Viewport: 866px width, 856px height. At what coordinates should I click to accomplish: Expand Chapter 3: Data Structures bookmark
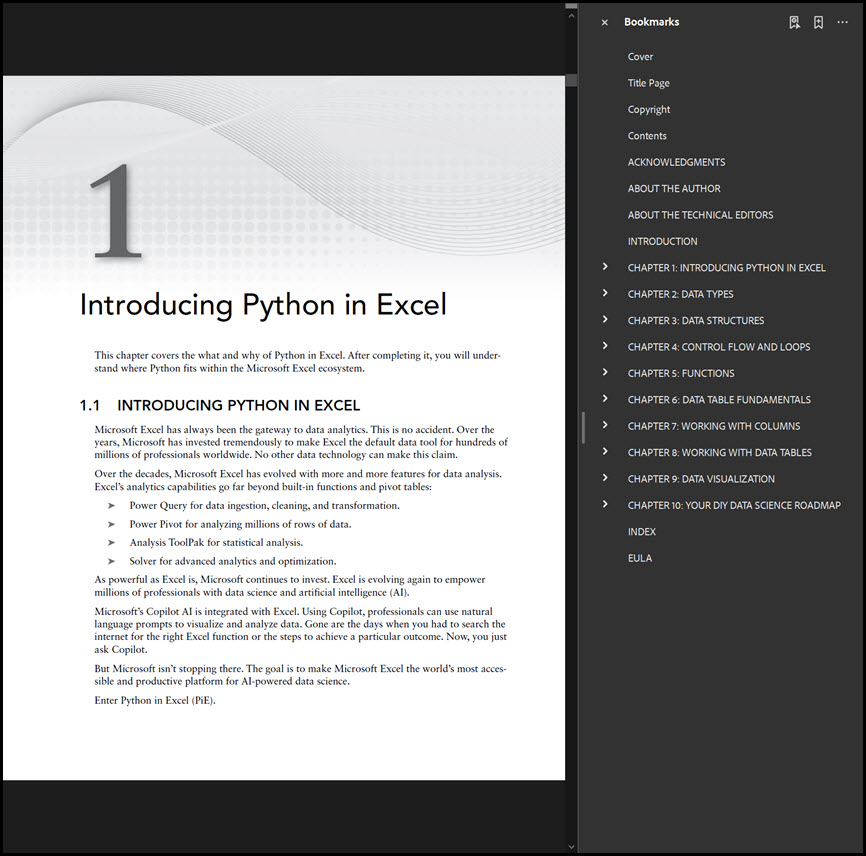(605, 320)
